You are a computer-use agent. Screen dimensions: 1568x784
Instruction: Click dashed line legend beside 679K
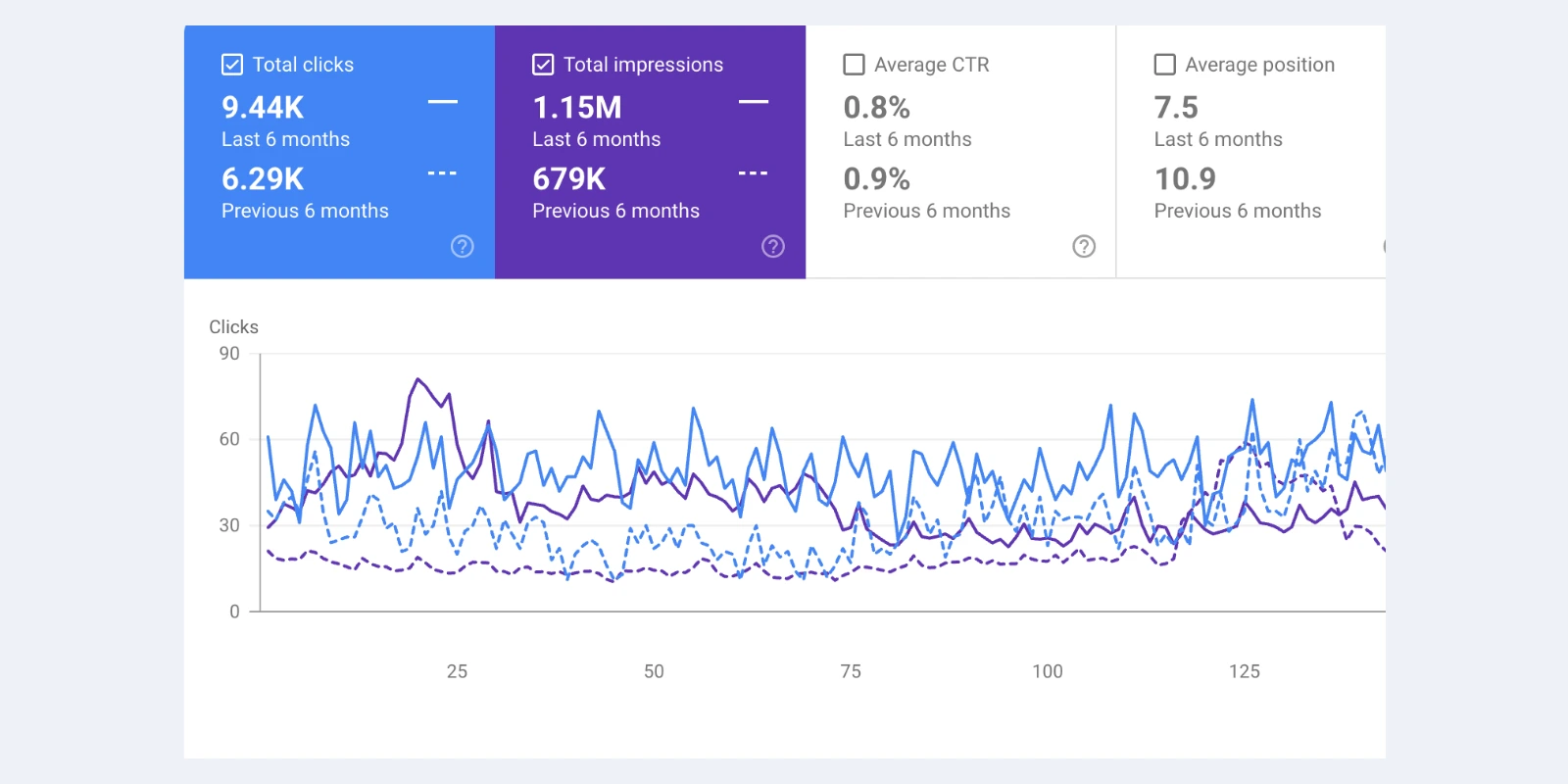pyautogui.click(x=754, y=173)
